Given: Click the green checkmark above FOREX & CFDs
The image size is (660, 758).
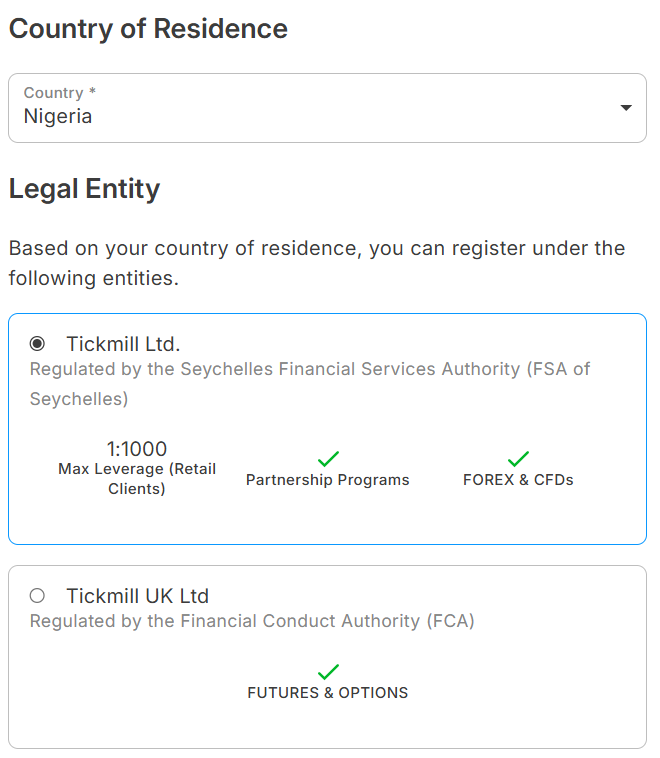Looking at the screenshot, I should [x=518, y=459].
